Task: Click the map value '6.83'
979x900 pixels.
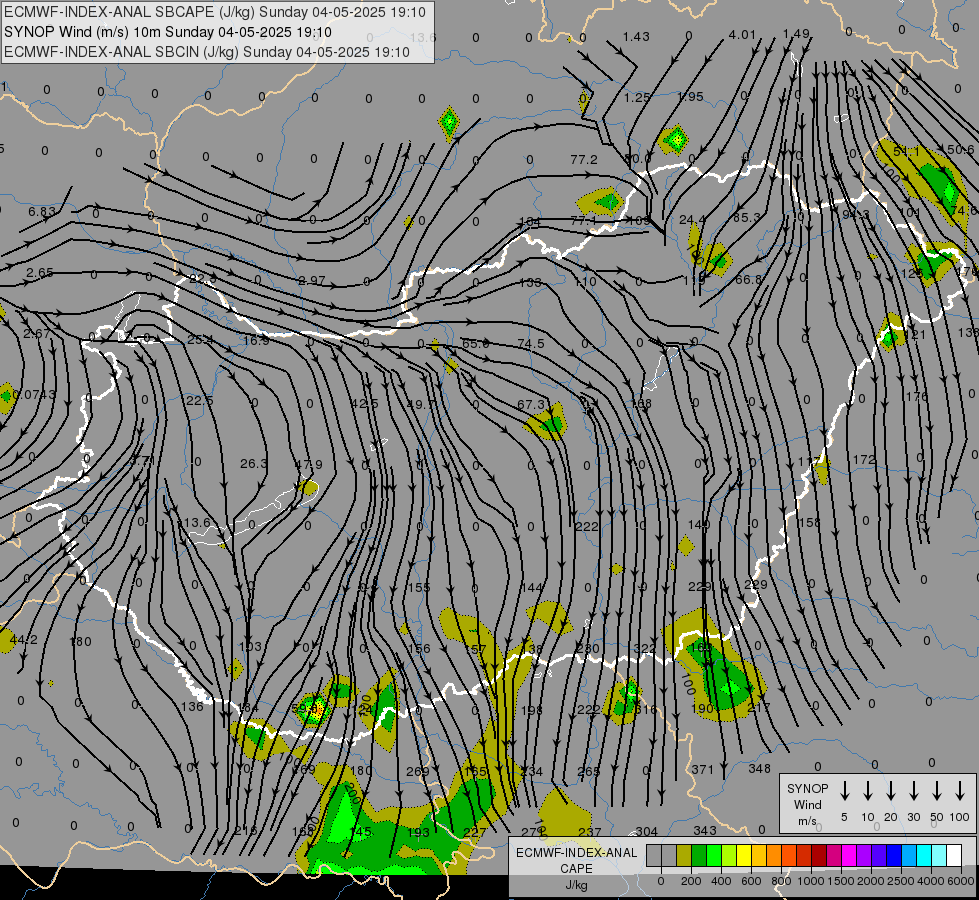Action: [42, 212]
